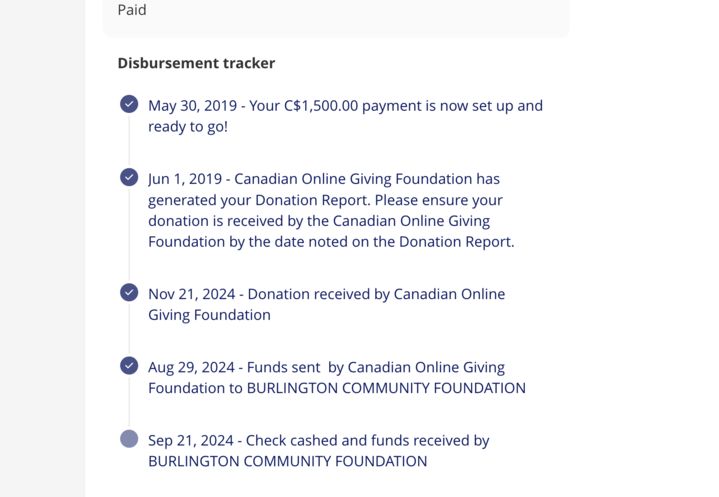
Task: Click the Jun 1, 2019 checkmark icon
Action: (129, 177)
